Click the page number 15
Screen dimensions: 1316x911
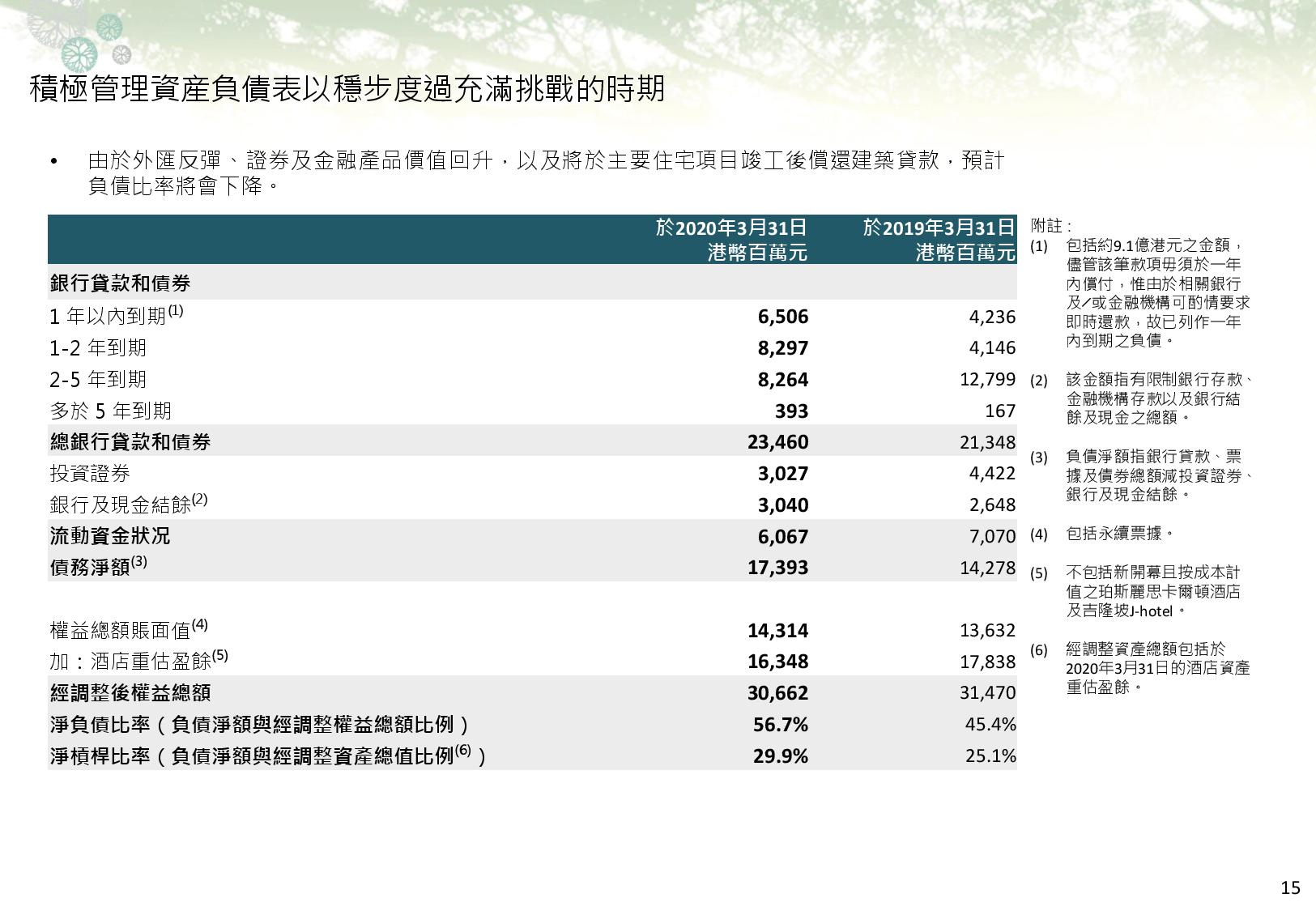1291,888
